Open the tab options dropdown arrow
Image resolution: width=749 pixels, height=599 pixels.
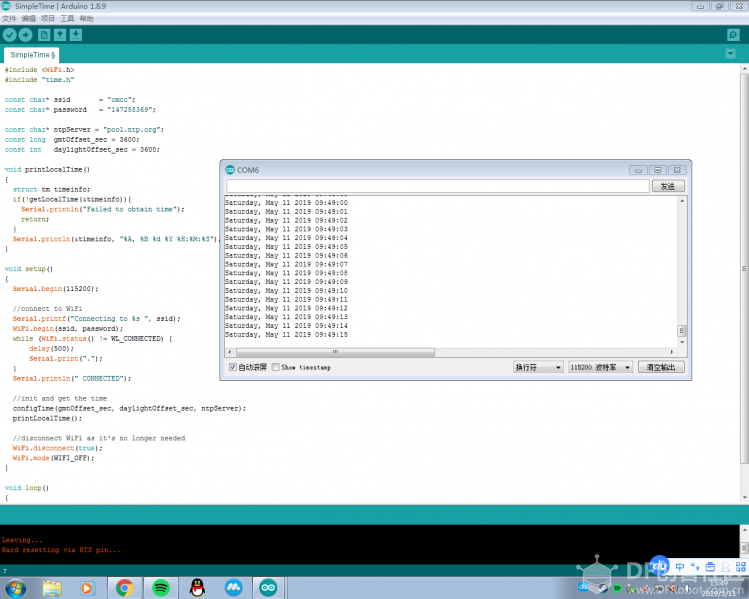(730, 54)
